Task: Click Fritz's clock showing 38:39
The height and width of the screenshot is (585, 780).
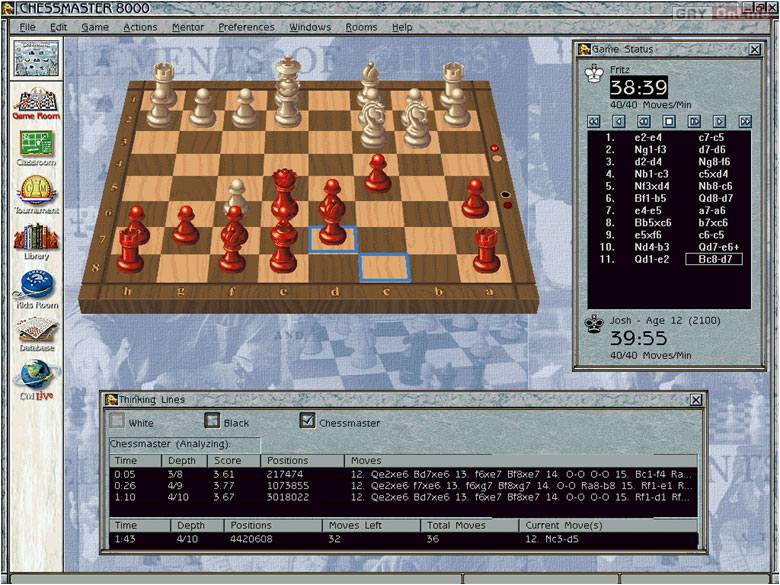Action: point(639,88)
